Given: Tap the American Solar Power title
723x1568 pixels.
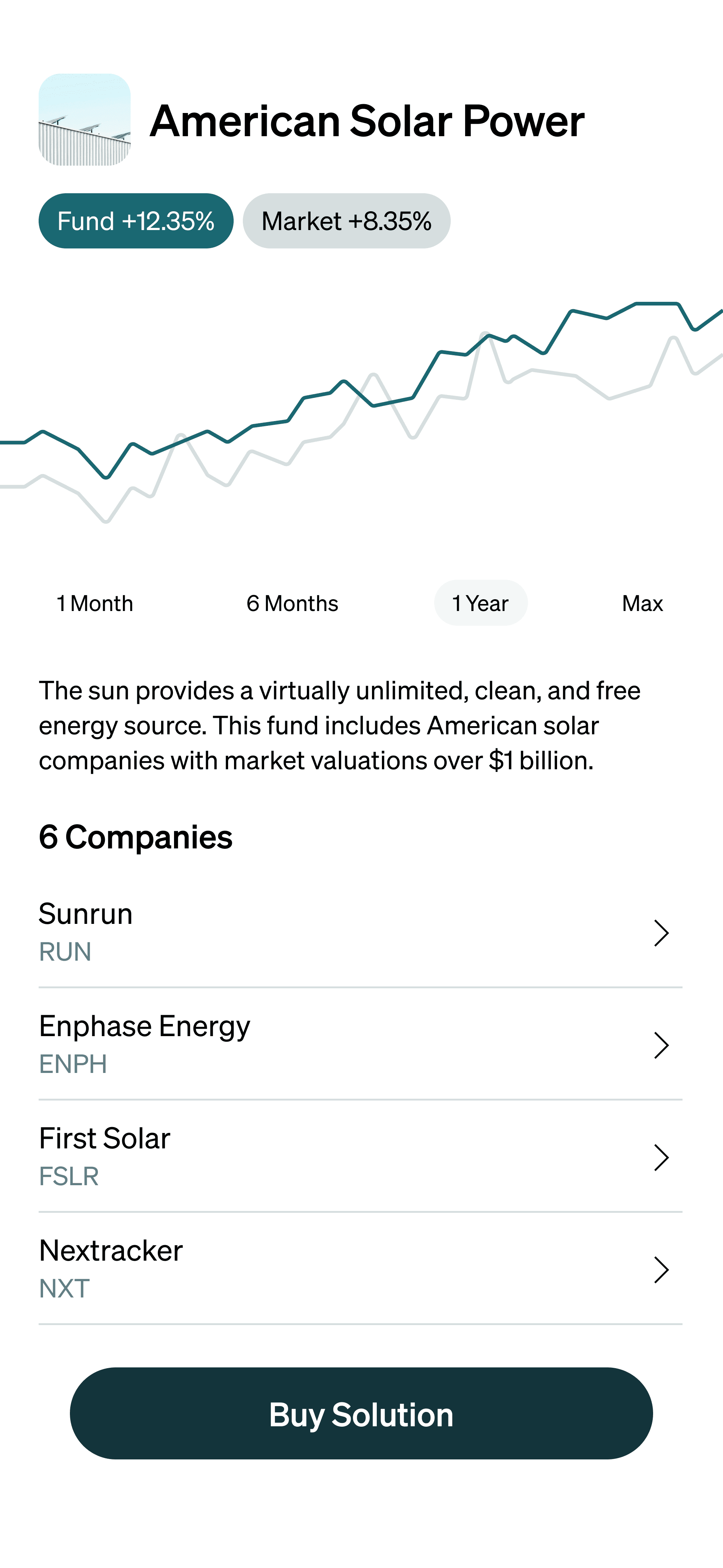Looking at the screenshot, I should click(367, 121).
